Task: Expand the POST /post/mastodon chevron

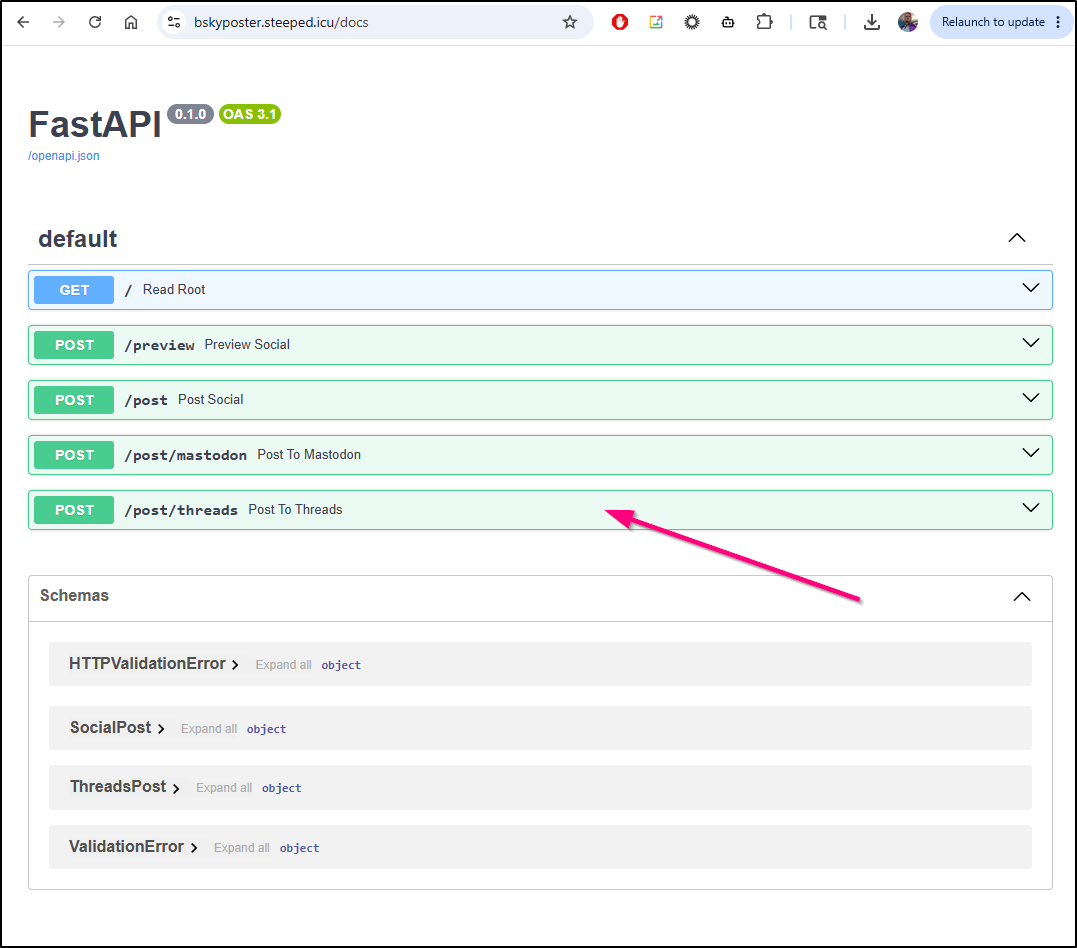Action: click(x=1030, y=453)
